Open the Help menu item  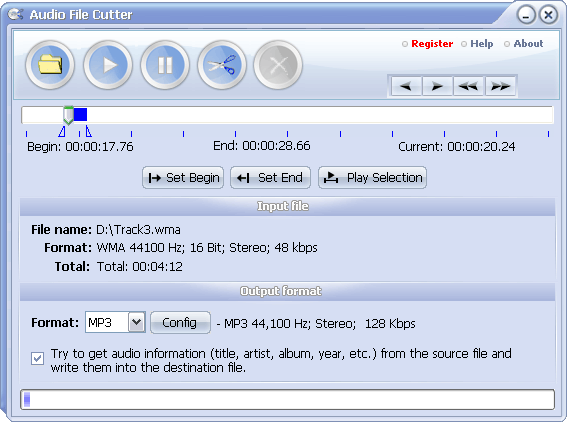pyautogui.click(x=481, y=44)
